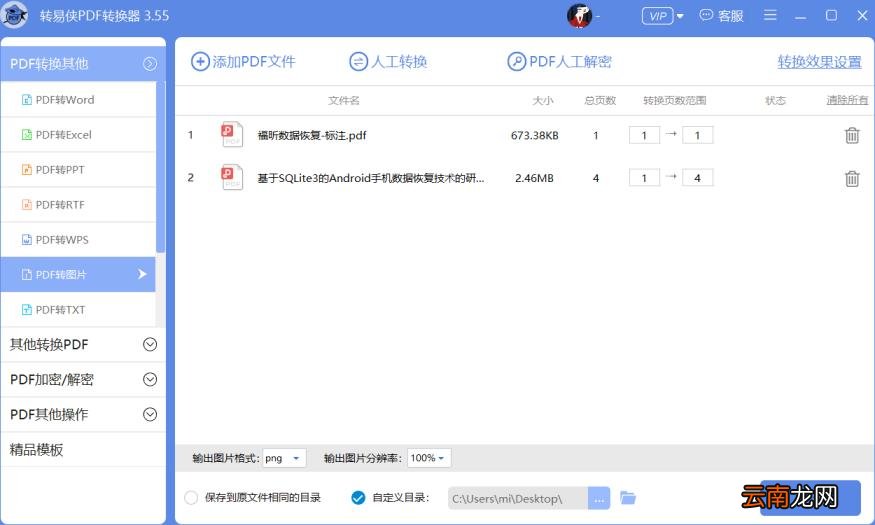
Task: Click 人工转换 manual conversion
Action: tap(388, 61)
